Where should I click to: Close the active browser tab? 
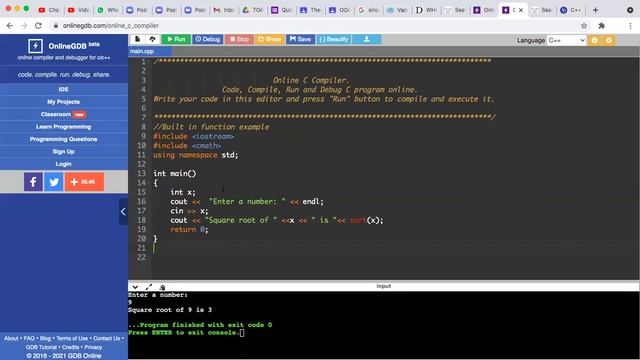coord(521,10)
